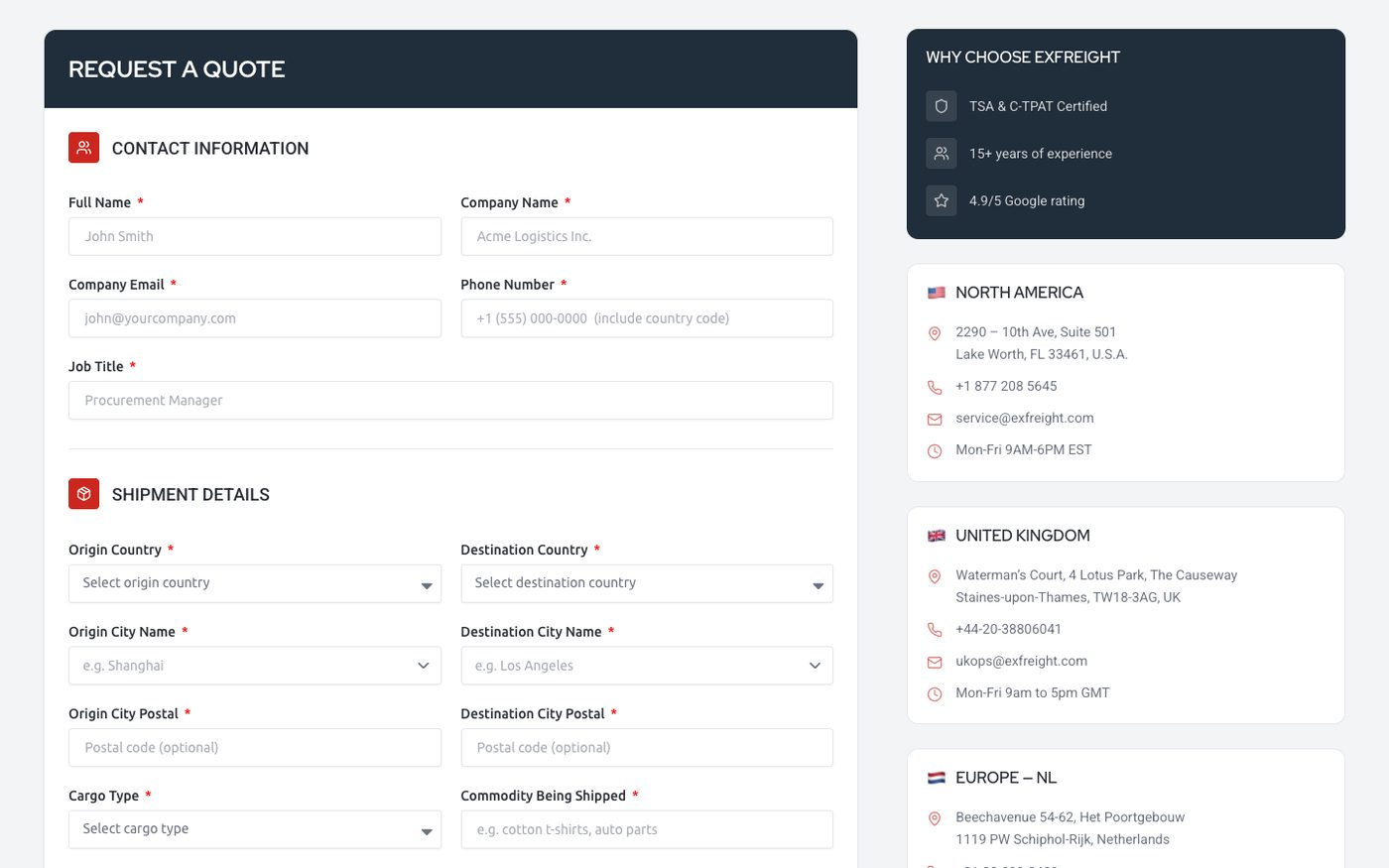Click the service@exfreight.com email link
Image resolution: width=1389 pixels, height=868 pixels.
(1025, 418)
